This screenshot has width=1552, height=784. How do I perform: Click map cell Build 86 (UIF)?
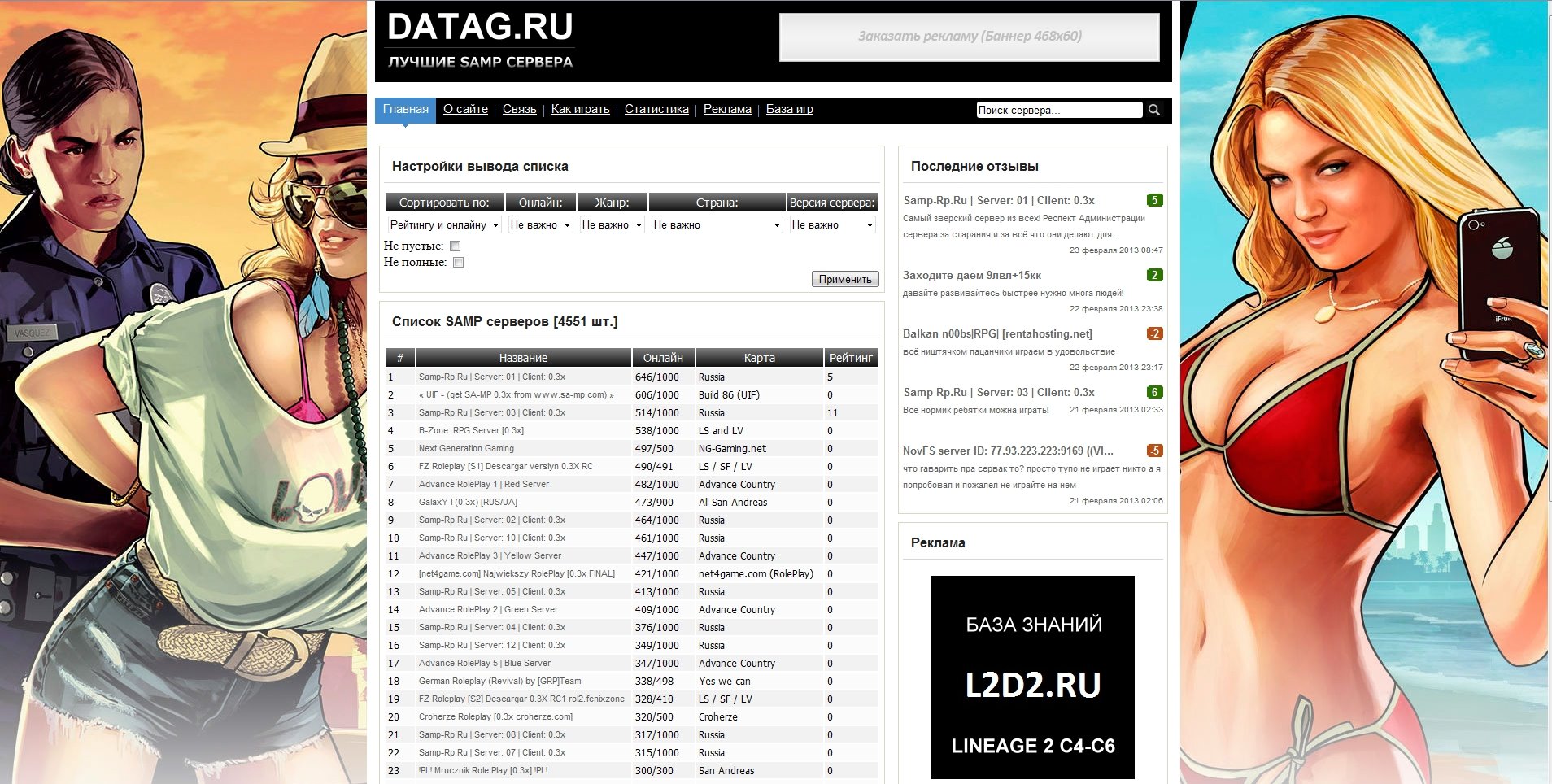pos(729,394)
